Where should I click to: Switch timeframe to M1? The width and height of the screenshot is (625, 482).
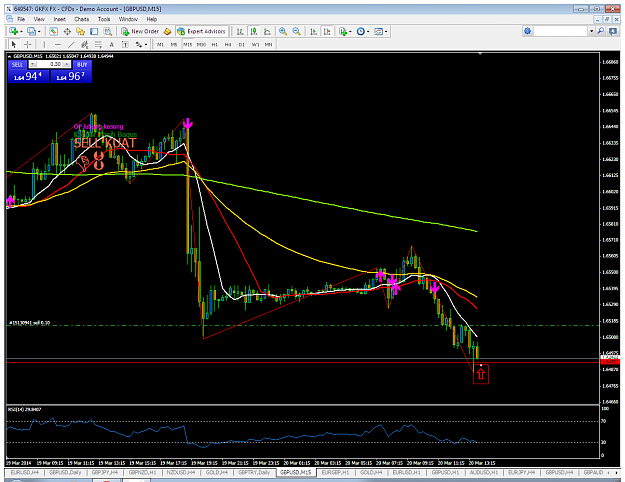coord(160,45)
